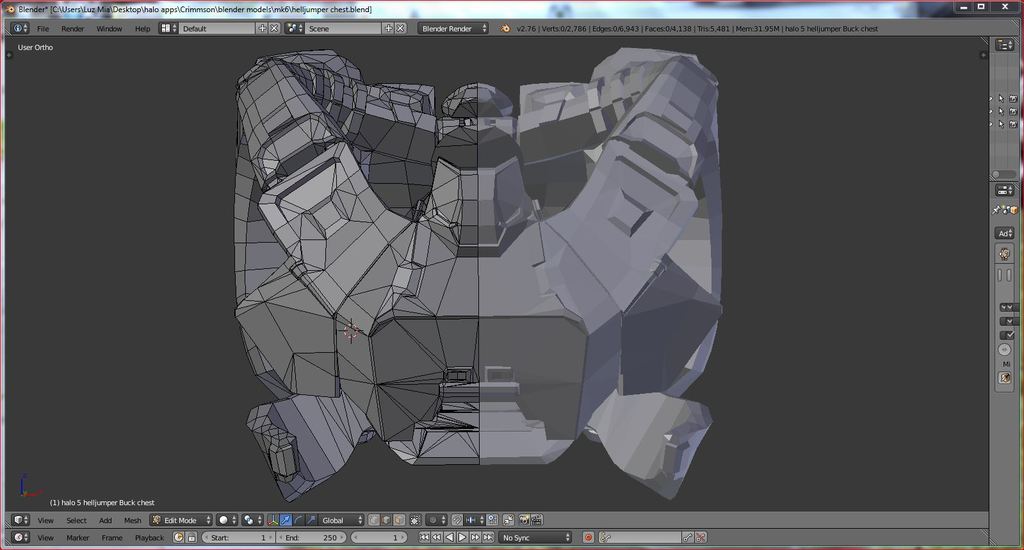Click the current frame field
This screenshot has height=550, width=1024.
click(x=379, y=537)
